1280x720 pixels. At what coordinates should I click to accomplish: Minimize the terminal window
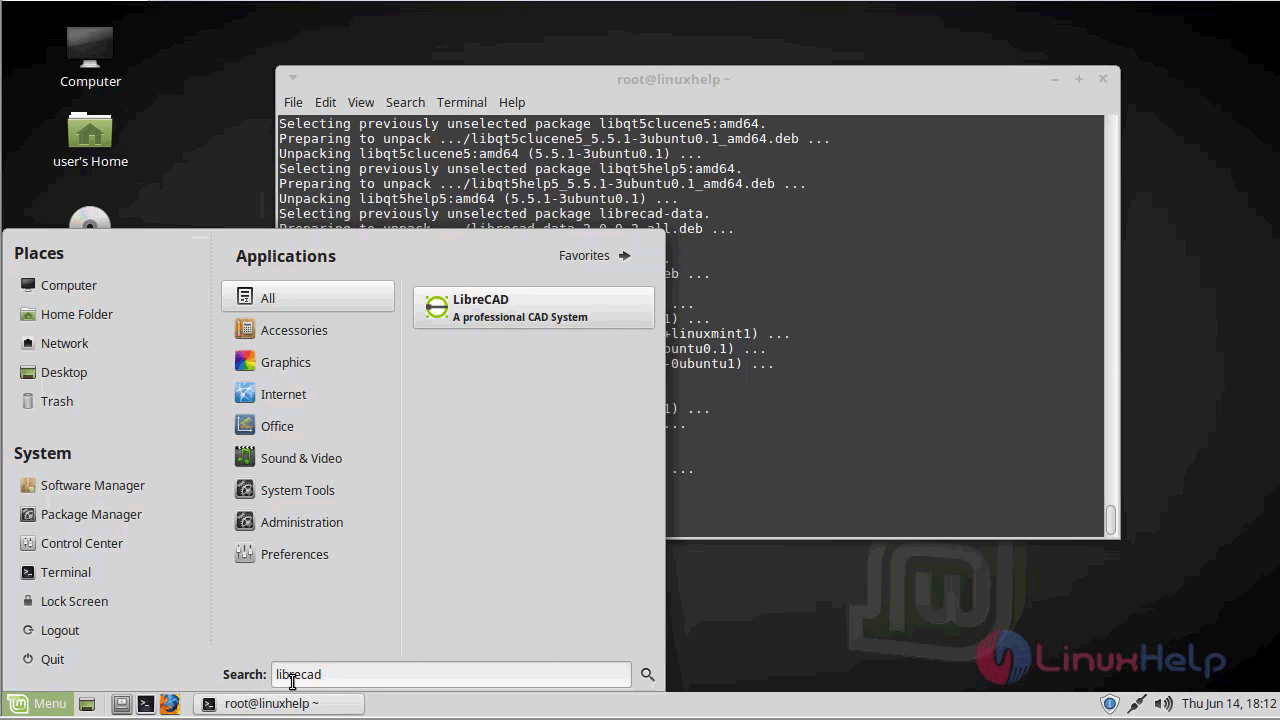[1055, 79]
